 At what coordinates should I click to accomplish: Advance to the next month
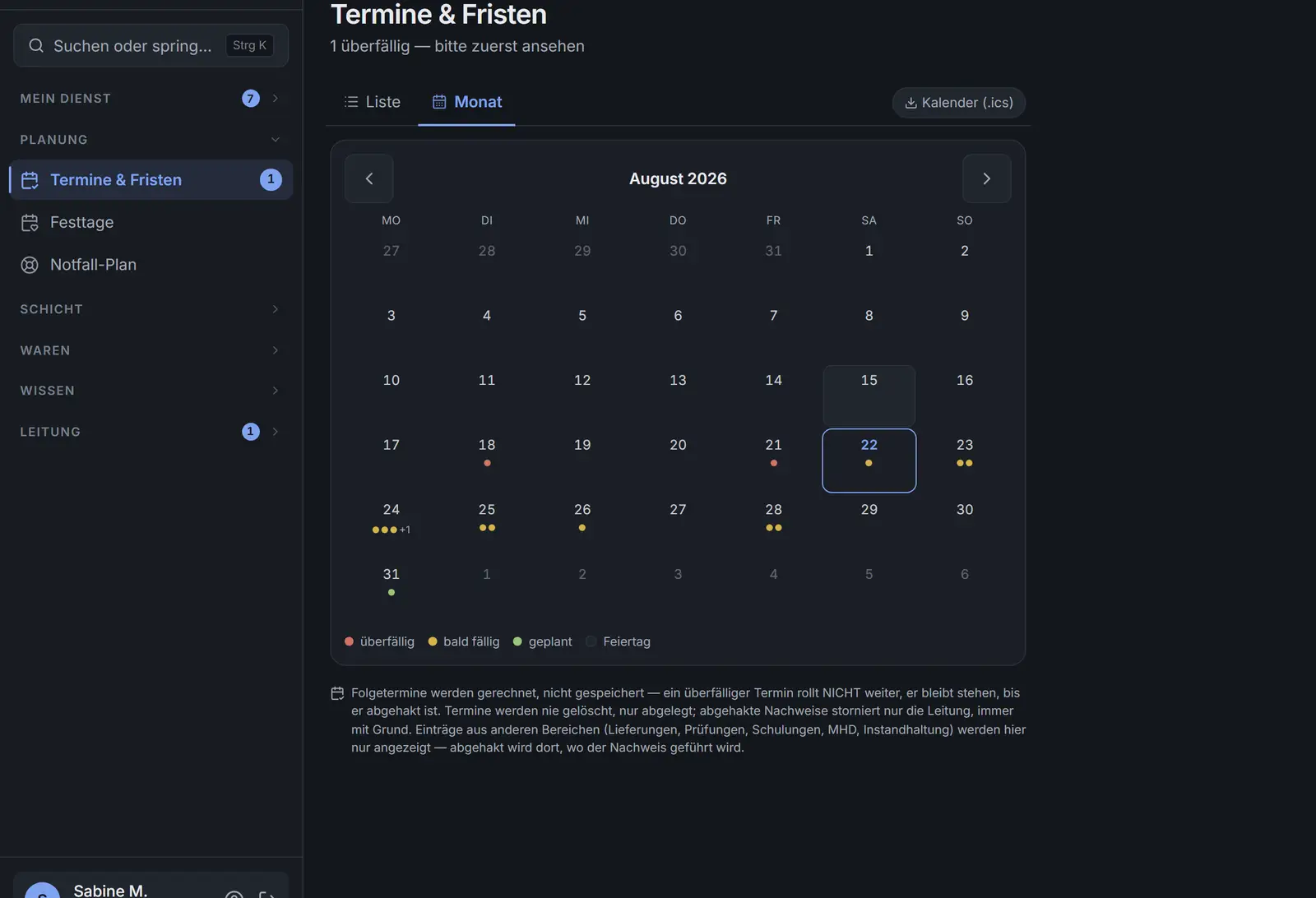point(986,178)
